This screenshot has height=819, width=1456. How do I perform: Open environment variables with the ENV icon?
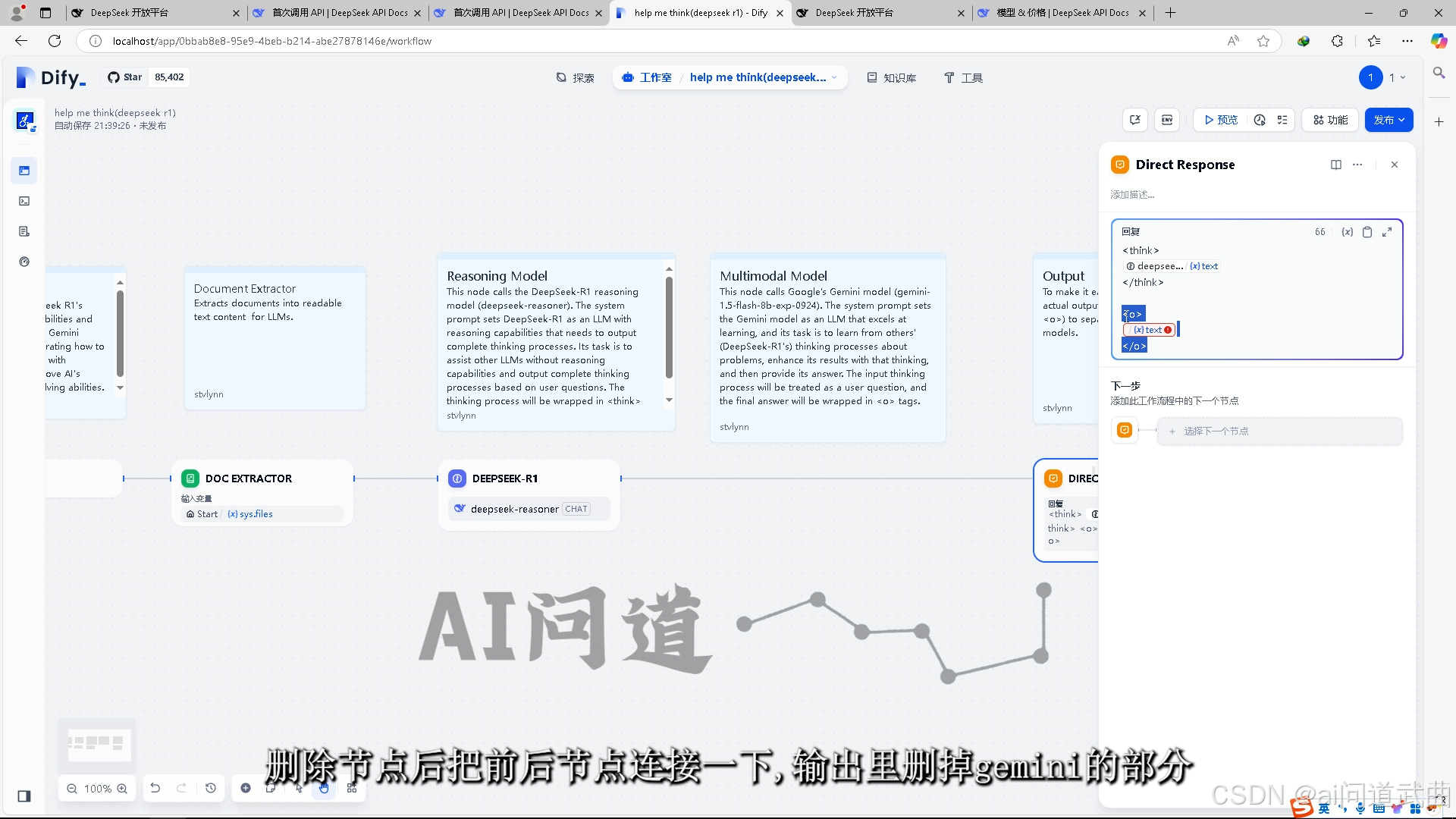[x=1167, y=120]
